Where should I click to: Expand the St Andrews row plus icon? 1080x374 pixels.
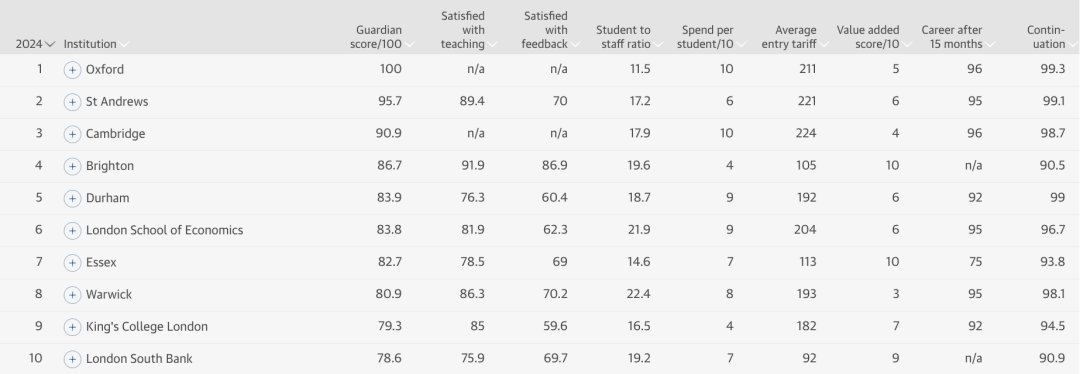click(72, 103)
